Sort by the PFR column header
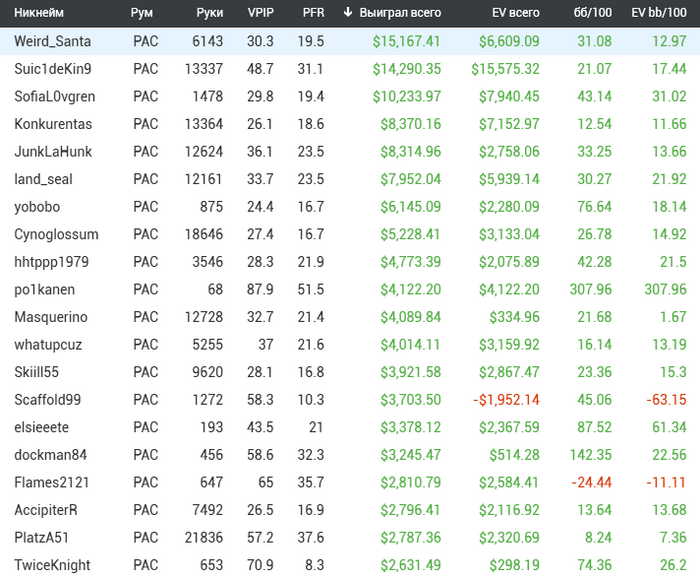 tap(313, 12)
